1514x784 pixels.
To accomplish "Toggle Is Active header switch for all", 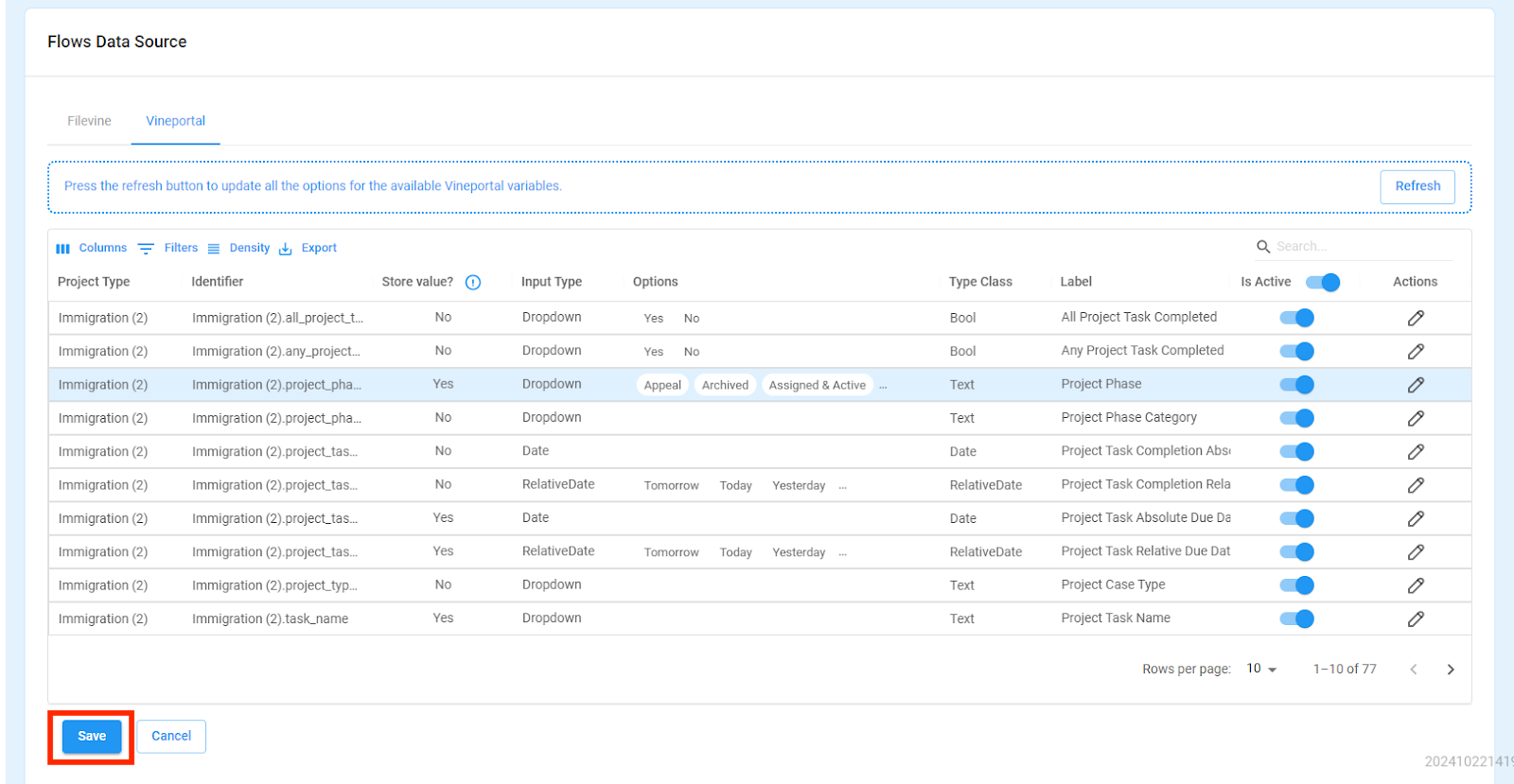I will (1323, 282).
